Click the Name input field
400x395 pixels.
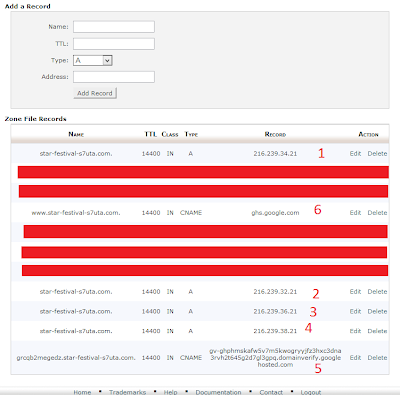click(114, 27)
